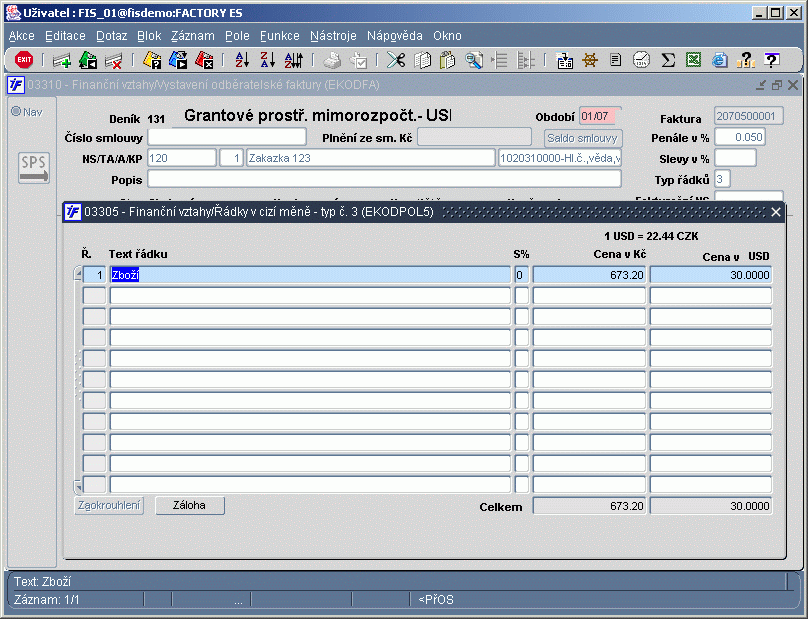Click the form export toolbar icon
The height and width of the screenshot is (619, 808).
pyautogui.click(x=564, y=61)
